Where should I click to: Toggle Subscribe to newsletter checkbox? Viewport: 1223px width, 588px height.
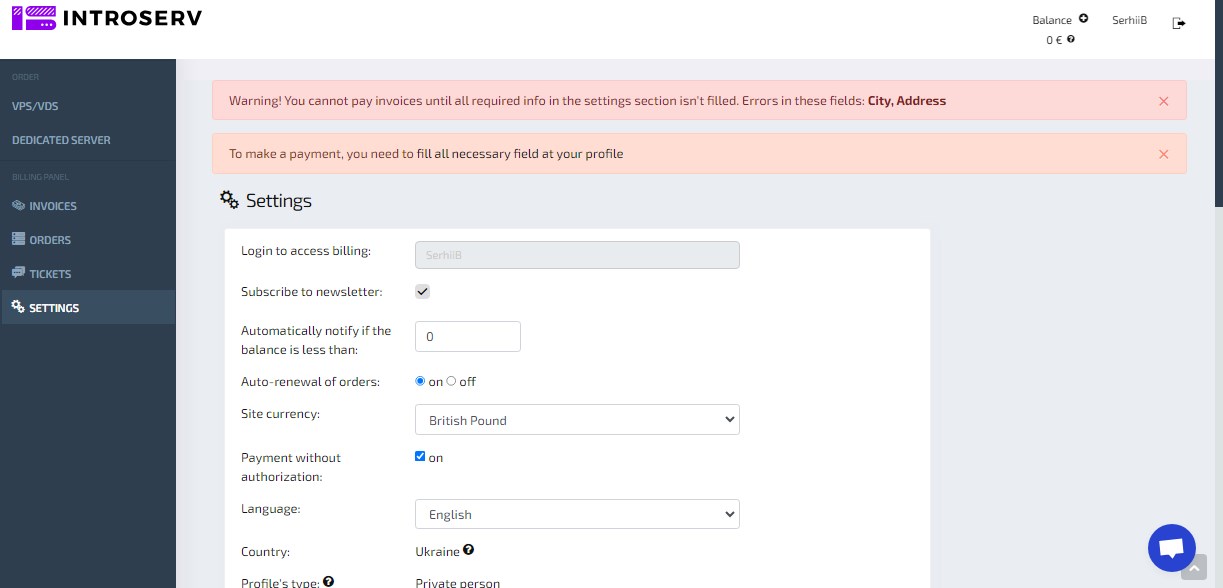(423, 292)
